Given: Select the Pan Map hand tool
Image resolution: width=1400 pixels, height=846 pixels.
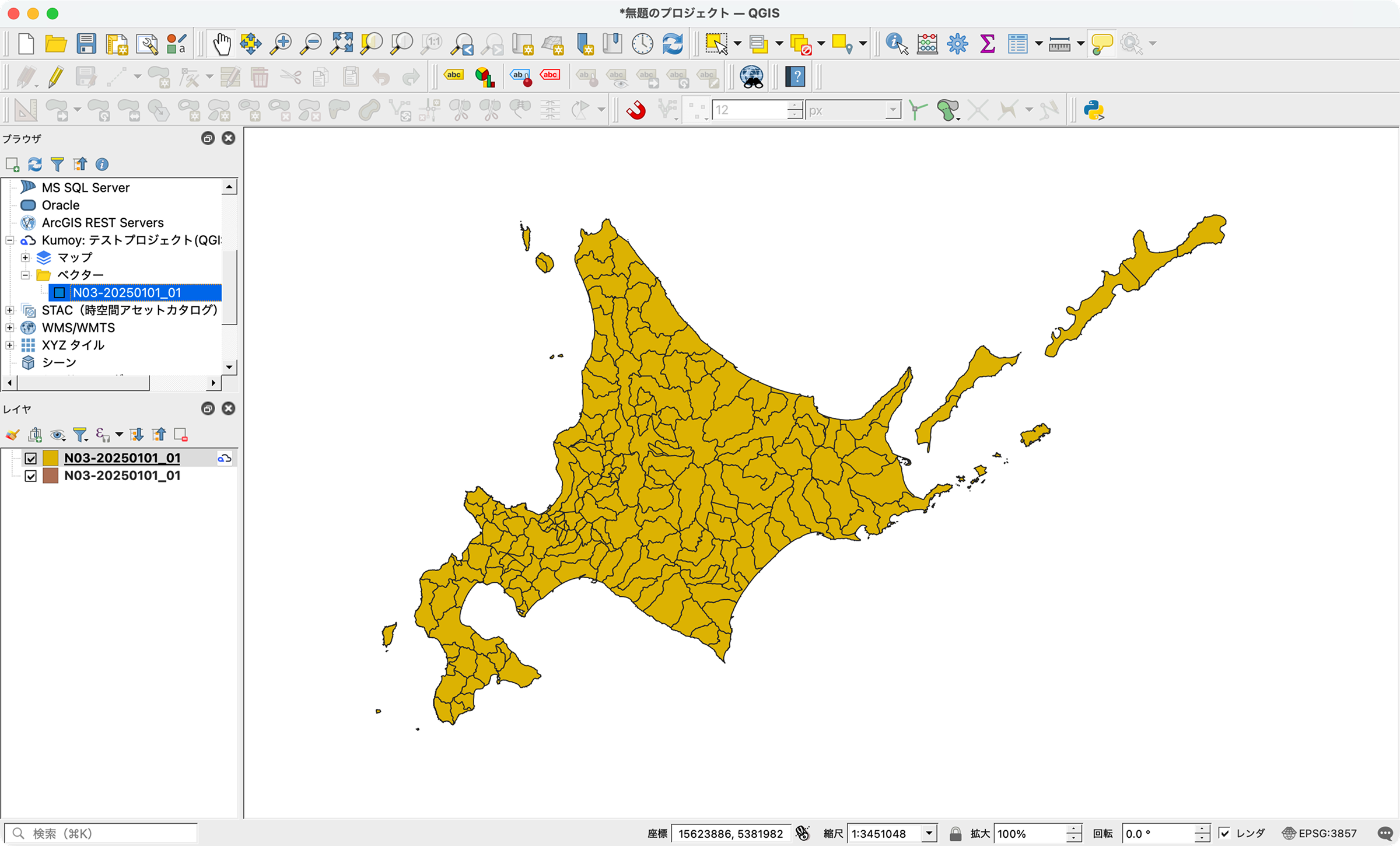Looking at the screenshot, I should [x=221, y=44].
